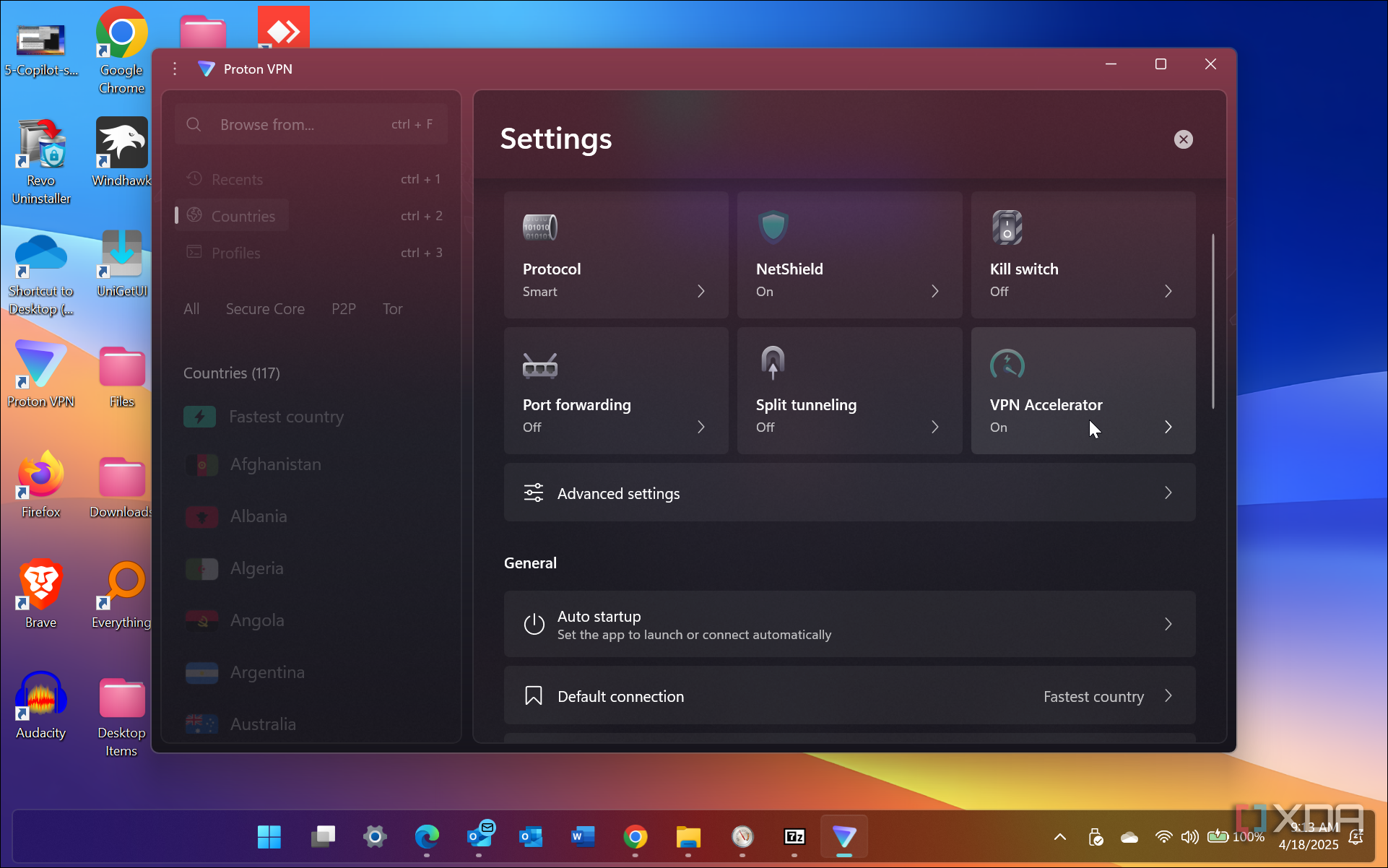The width and height of the screenshot is (1388, 868).
Task: Expand the Default connection chevron arrow
Action: (1168, 696)
